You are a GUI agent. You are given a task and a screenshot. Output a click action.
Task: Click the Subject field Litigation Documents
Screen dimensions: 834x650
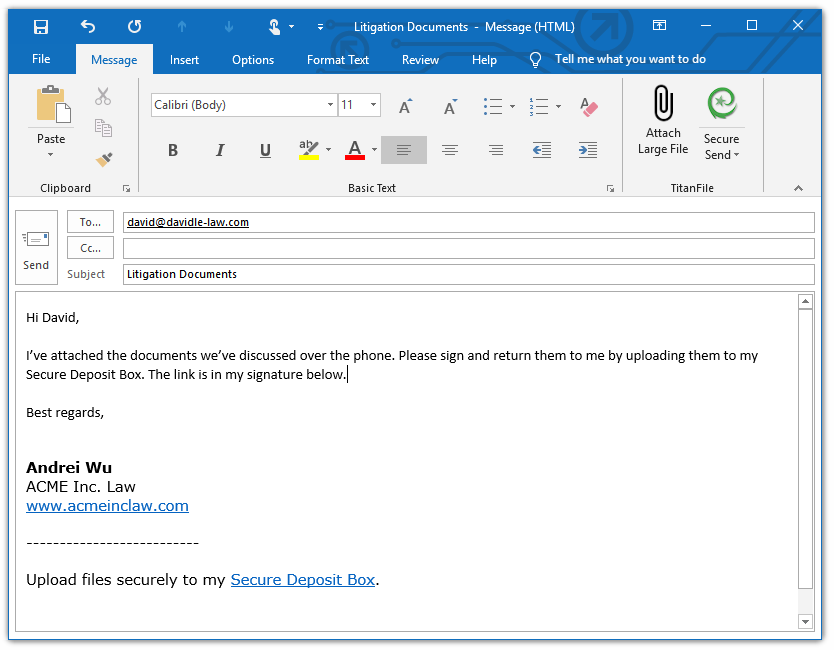point(469,274)
